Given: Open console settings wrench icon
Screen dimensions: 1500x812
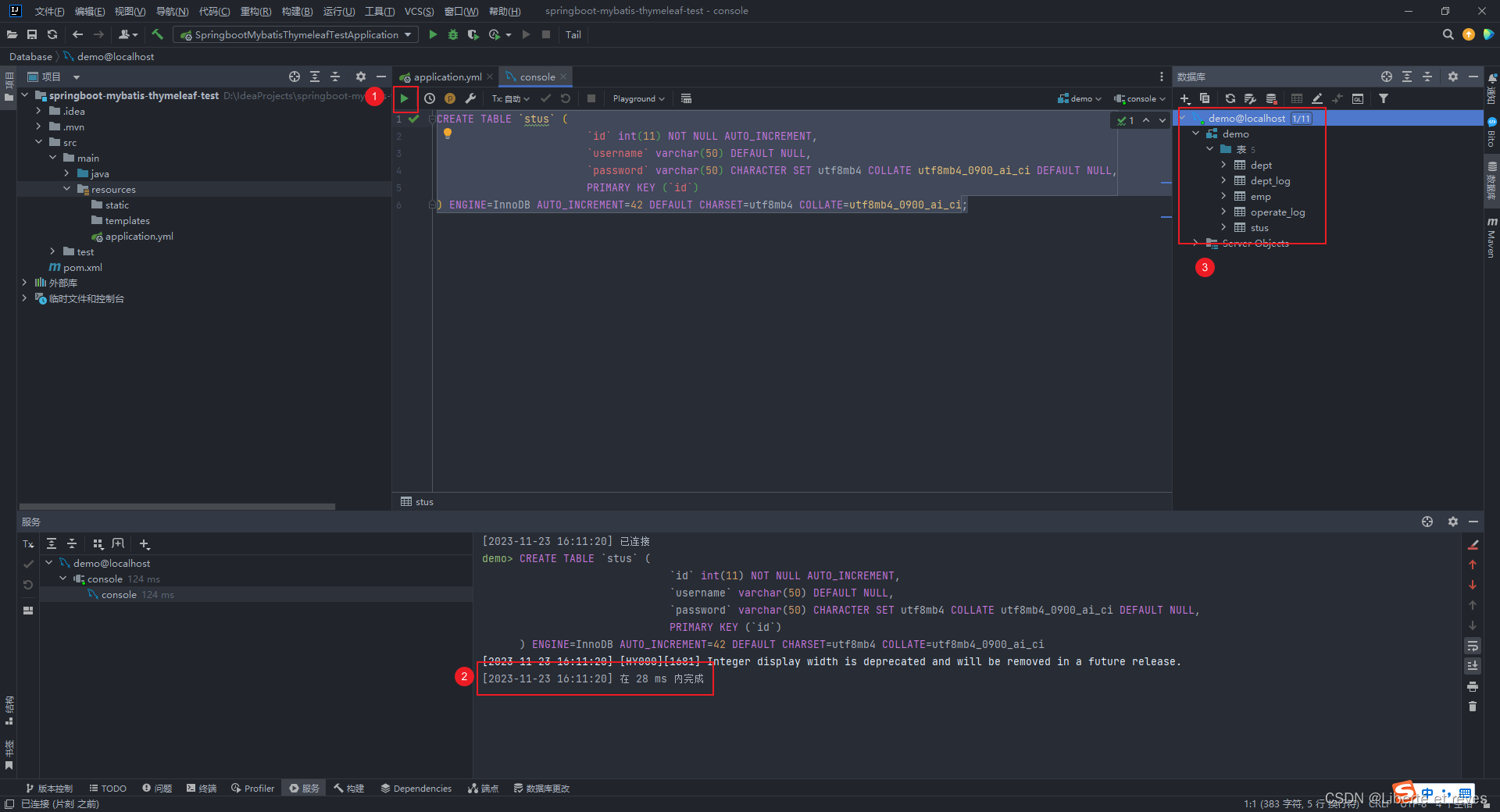Looking at the screenshot, I should point(470,98).
